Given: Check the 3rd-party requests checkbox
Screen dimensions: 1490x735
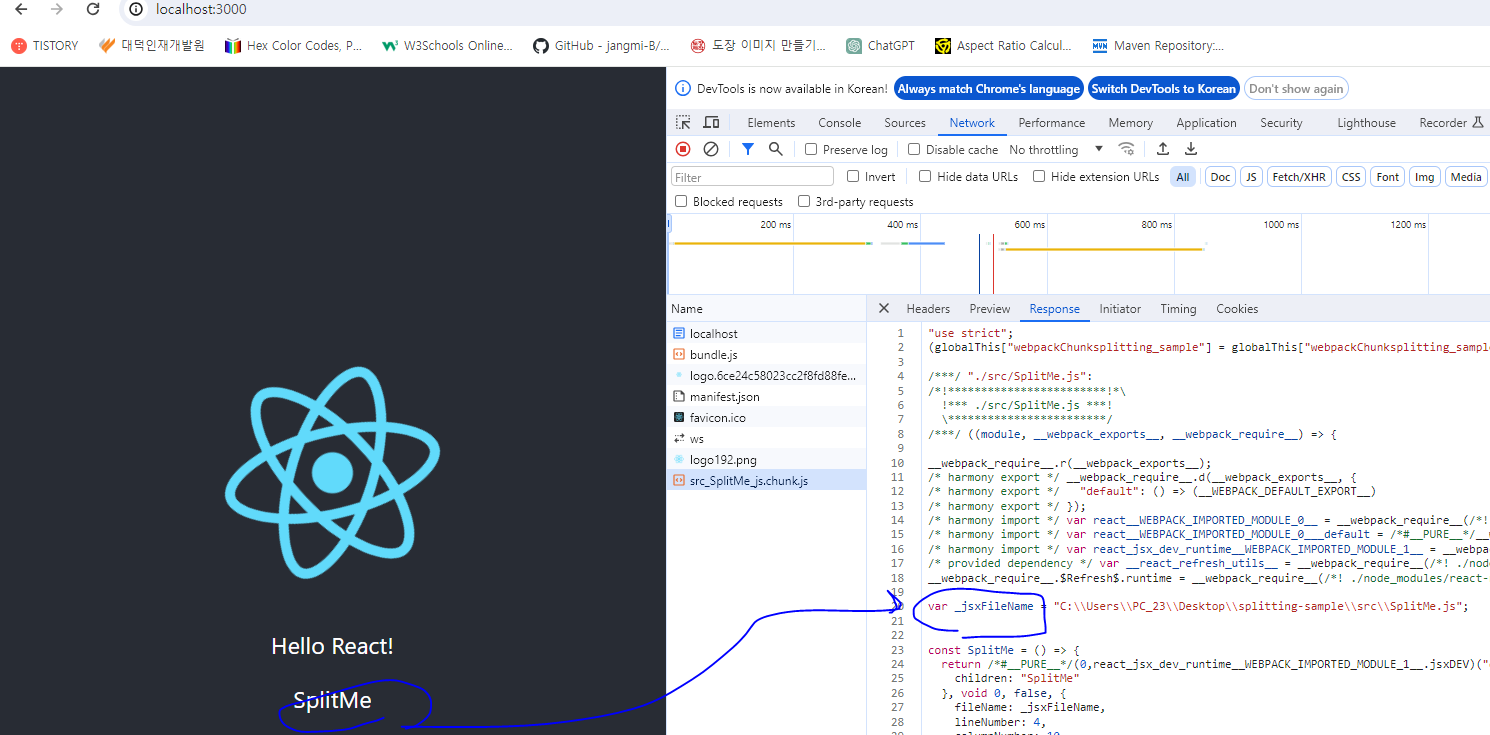Looking at the screenshot, I should tap(804, 201).
